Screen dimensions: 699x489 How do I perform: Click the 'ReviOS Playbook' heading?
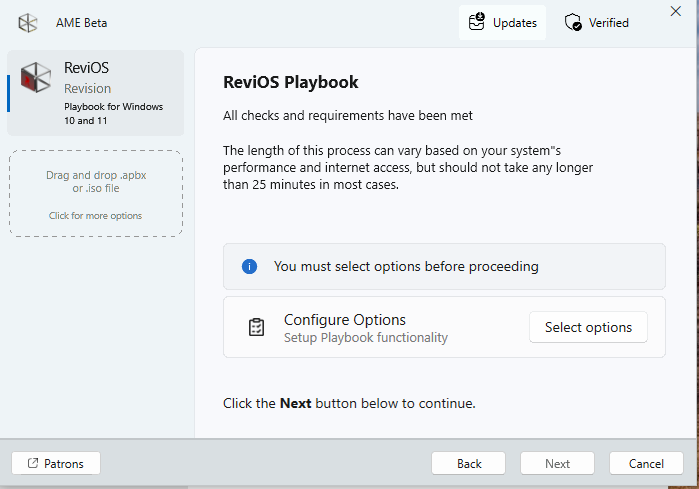291,82
